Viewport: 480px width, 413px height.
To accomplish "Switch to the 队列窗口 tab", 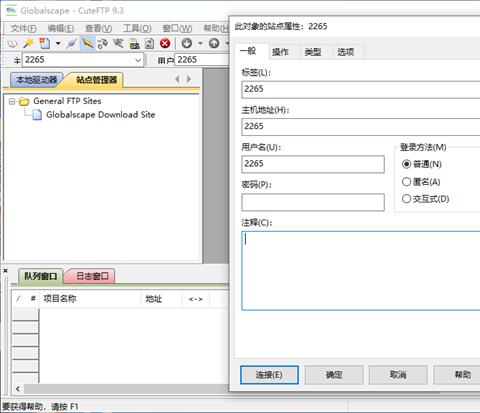I will (41, 276).
